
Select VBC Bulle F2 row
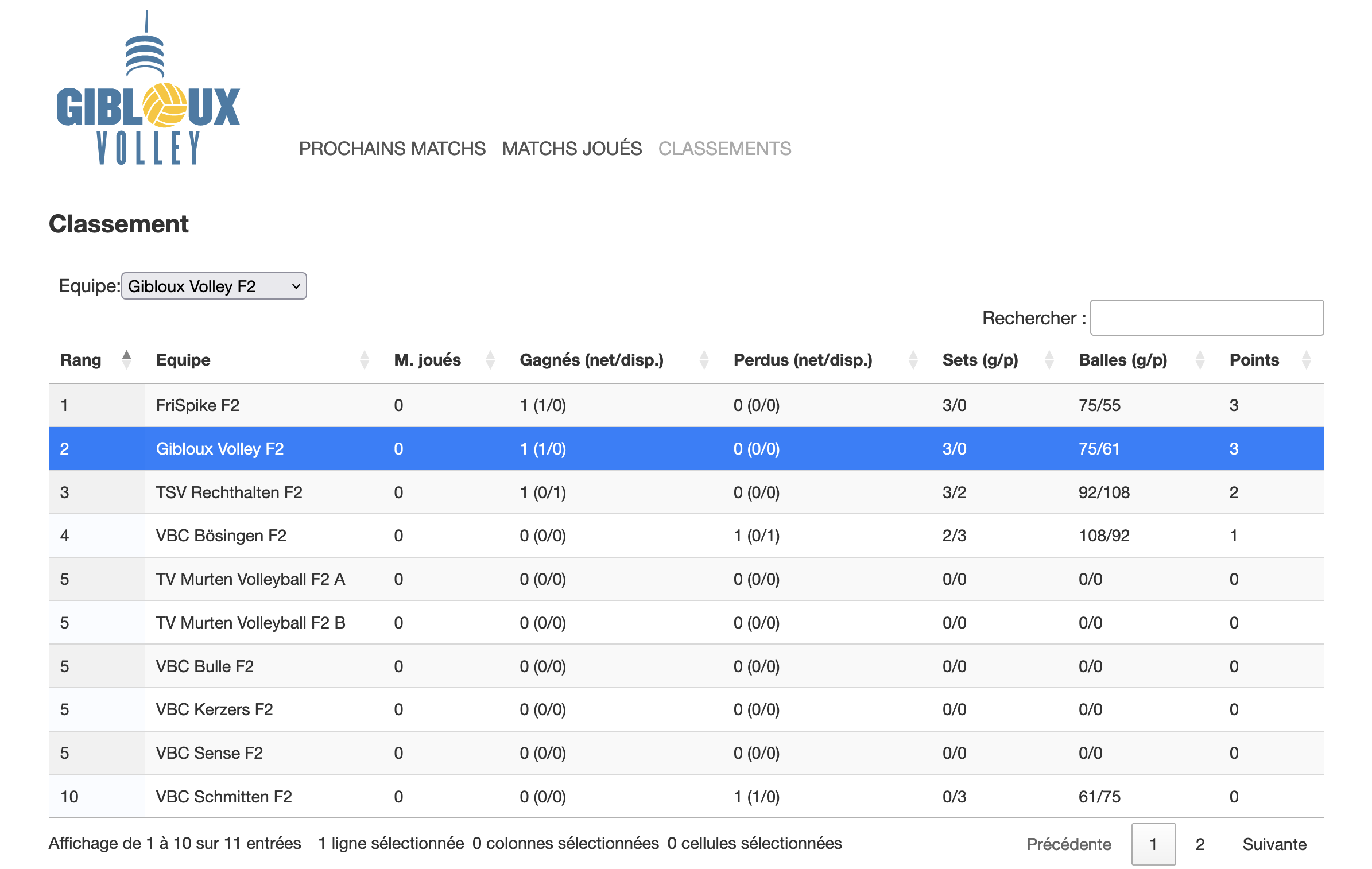coord(687,666)
